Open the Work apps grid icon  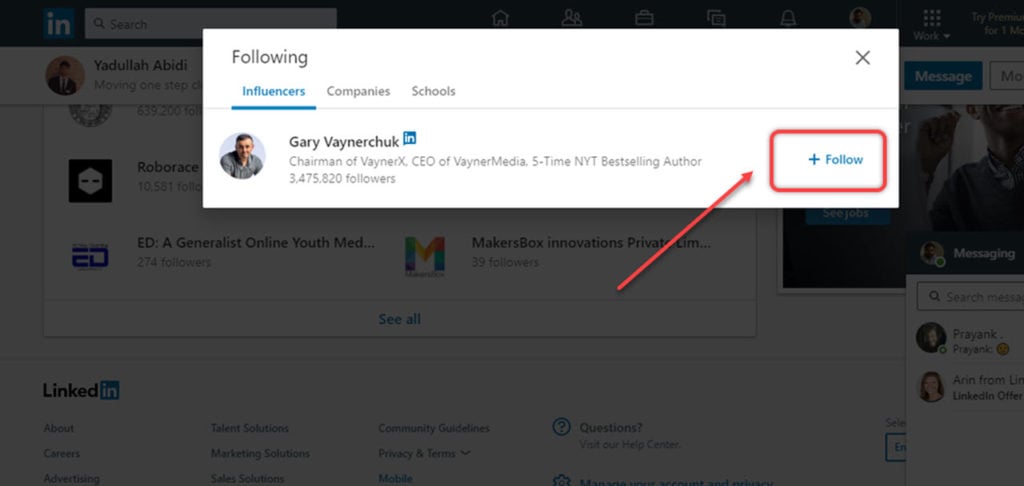pos(932,18)
